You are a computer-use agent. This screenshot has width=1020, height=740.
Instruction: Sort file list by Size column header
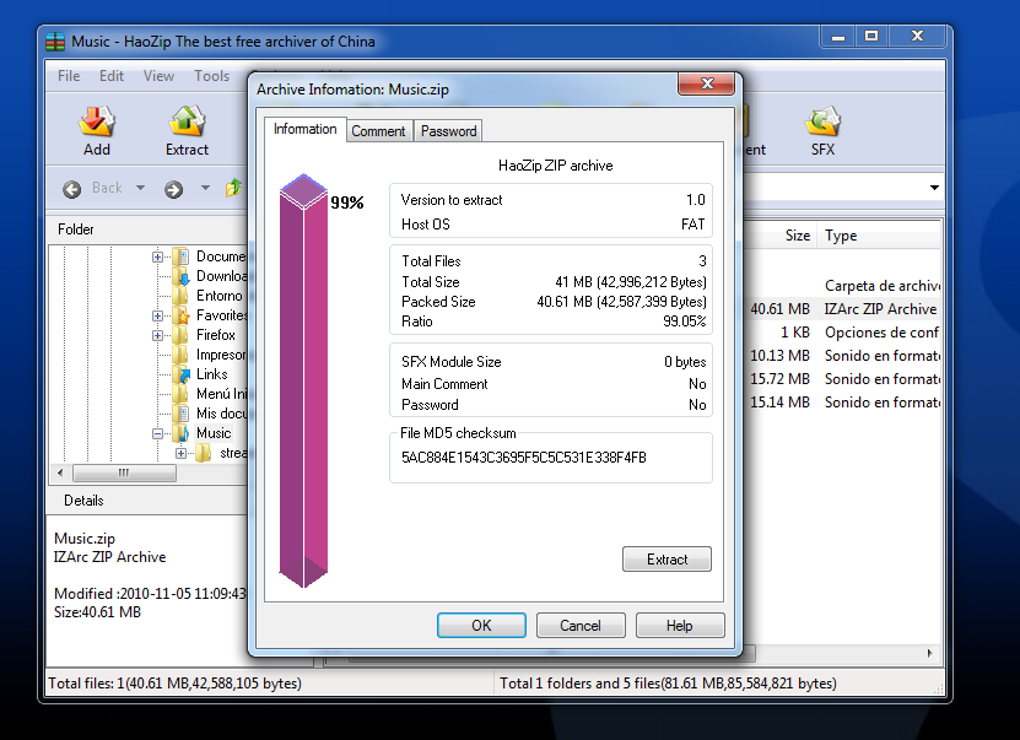tap(798, 235)
